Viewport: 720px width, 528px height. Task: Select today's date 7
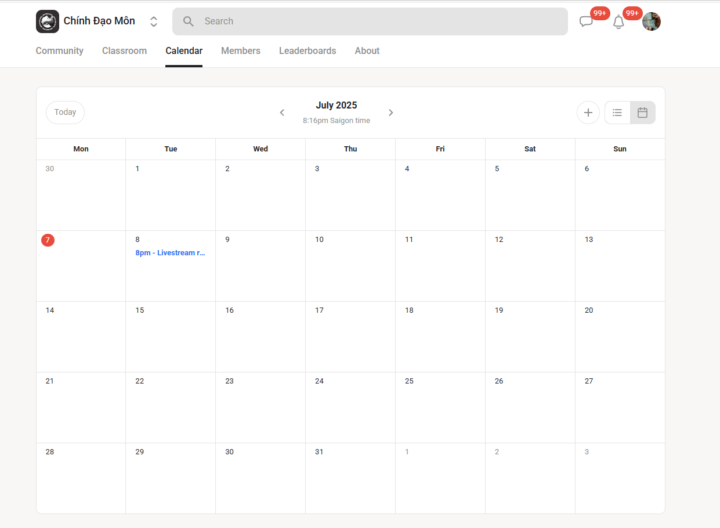click(48, 240)
